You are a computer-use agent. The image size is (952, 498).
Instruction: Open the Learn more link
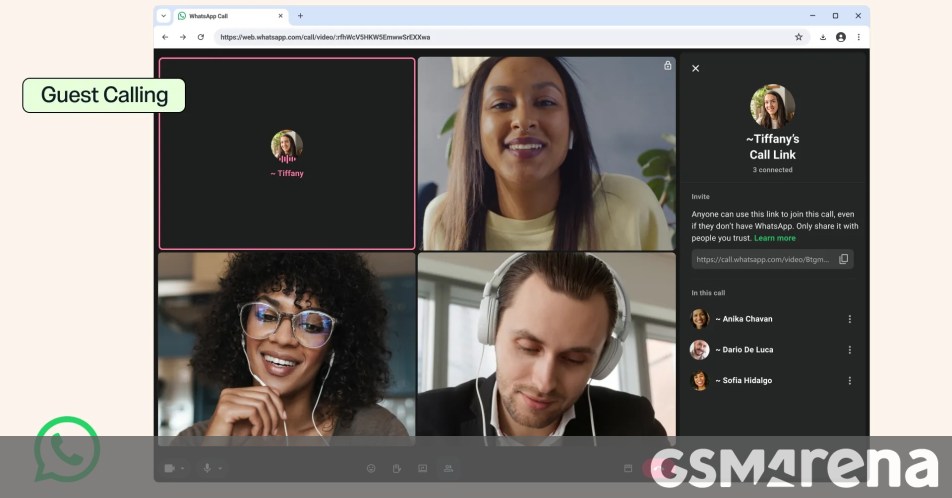click(x=775, y=238)
